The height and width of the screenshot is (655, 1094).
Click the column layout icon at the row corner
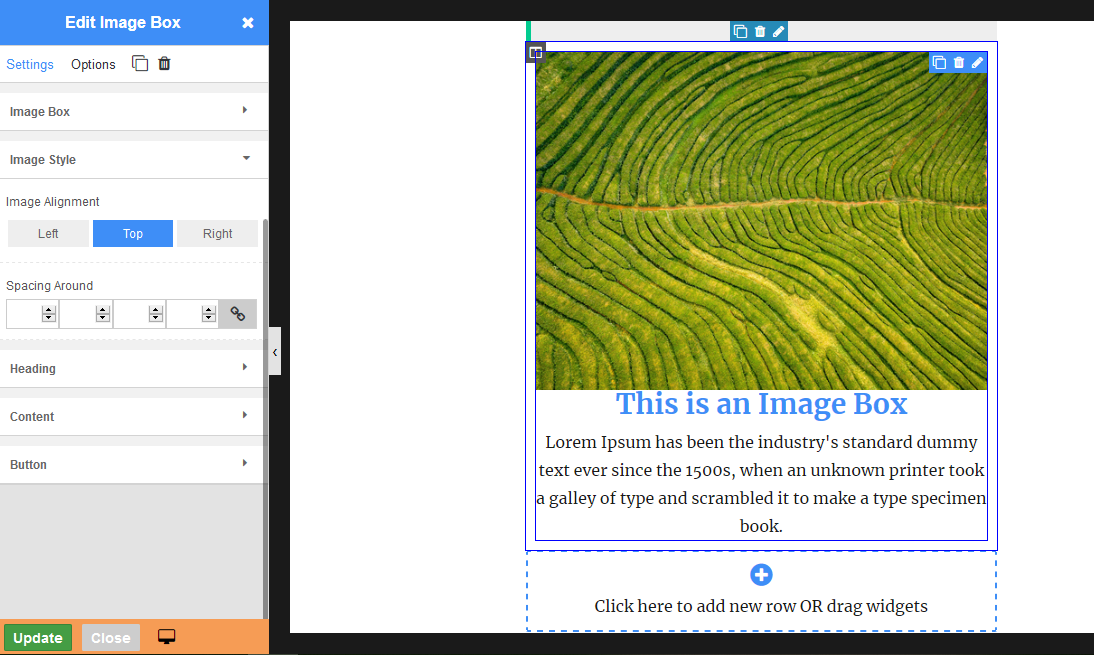coord(536,53)
